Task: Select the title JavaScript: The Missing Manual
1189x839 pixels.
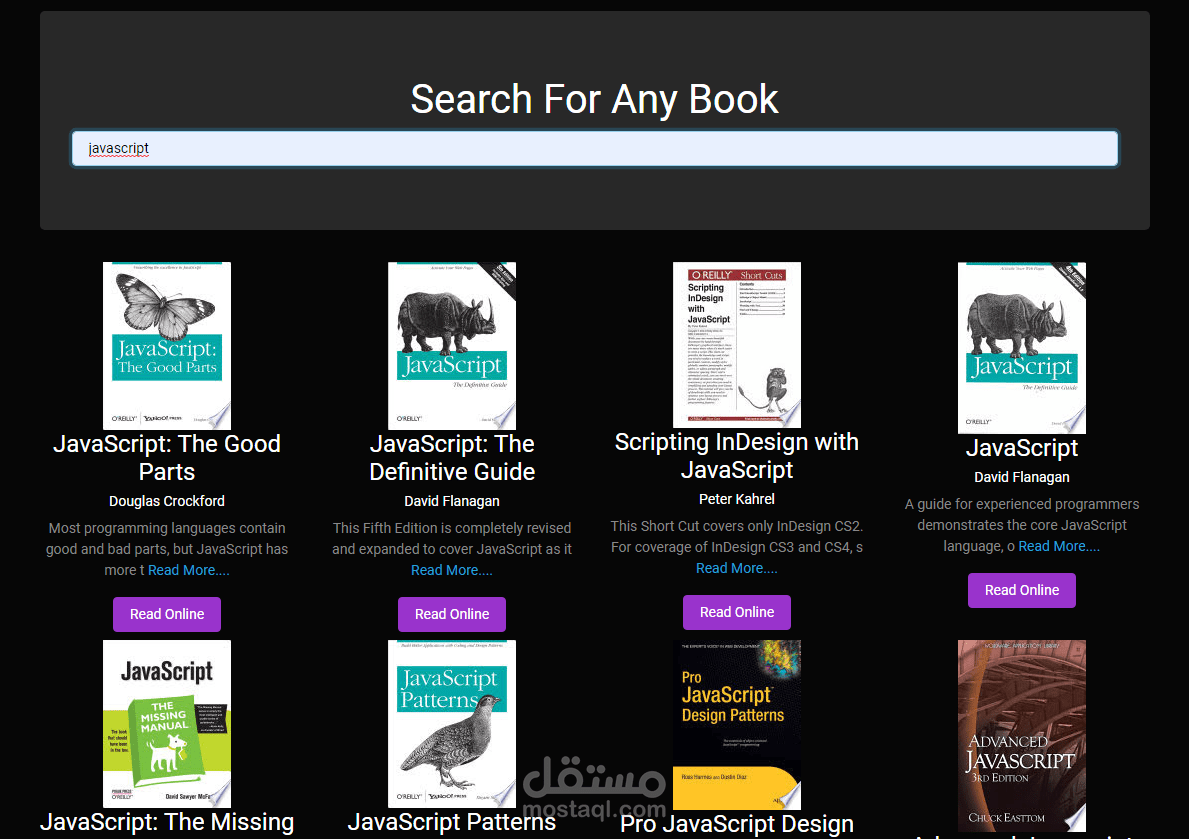Action: click(x=167, y=822)
